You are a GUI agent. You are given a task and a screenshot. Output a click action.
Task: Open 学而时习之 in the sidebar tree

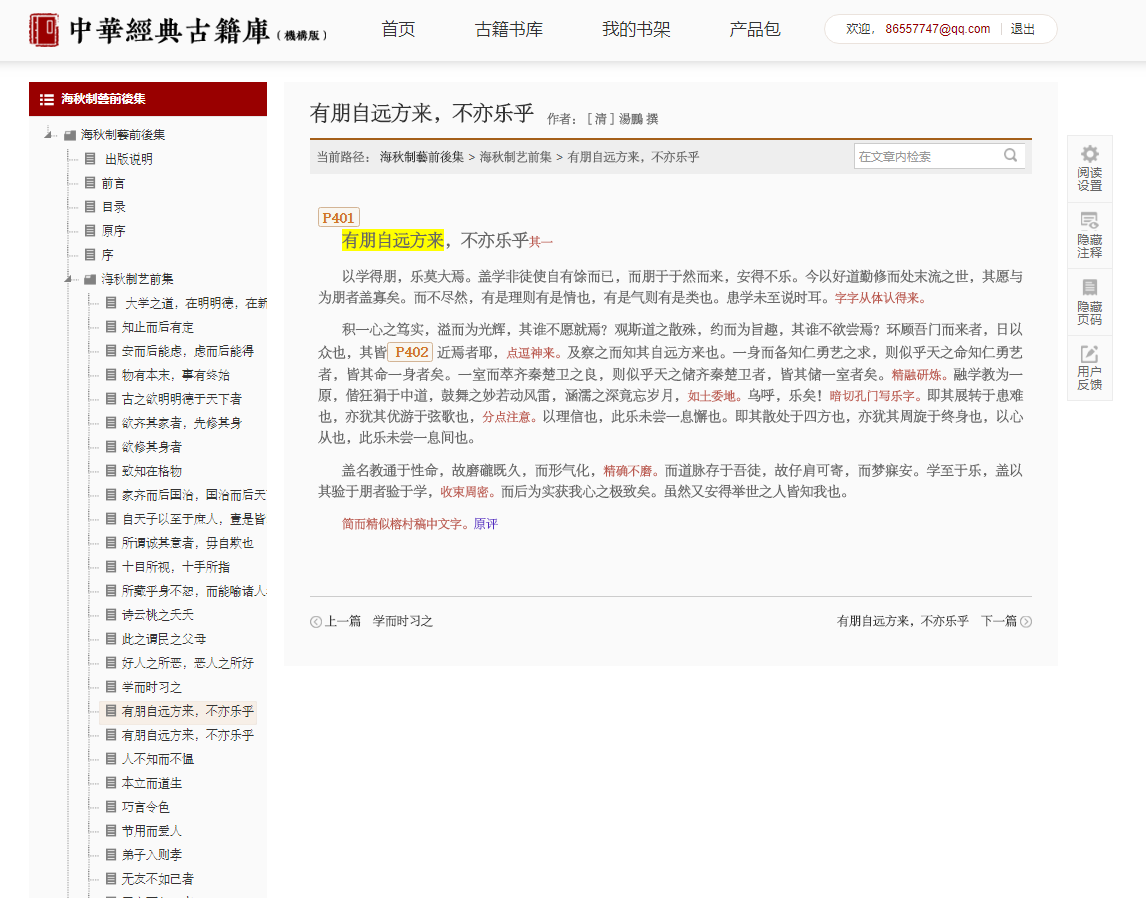(x=151, y=687)
